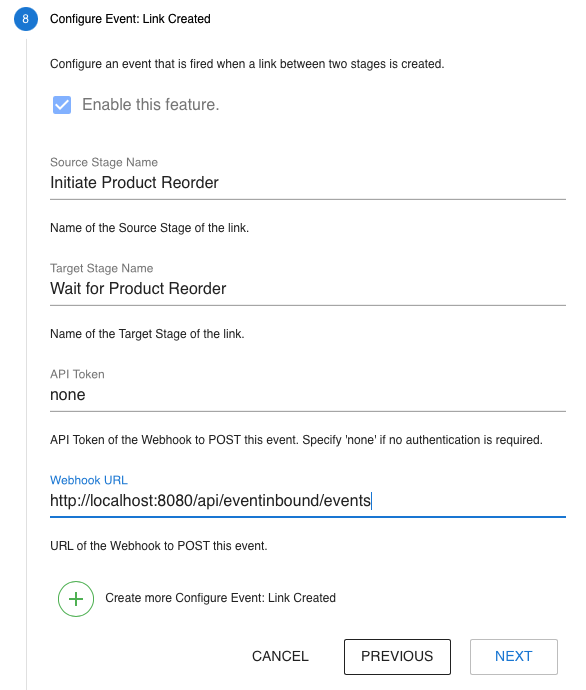Click Create more Configure Event: Link Created

tap(220, 598)
